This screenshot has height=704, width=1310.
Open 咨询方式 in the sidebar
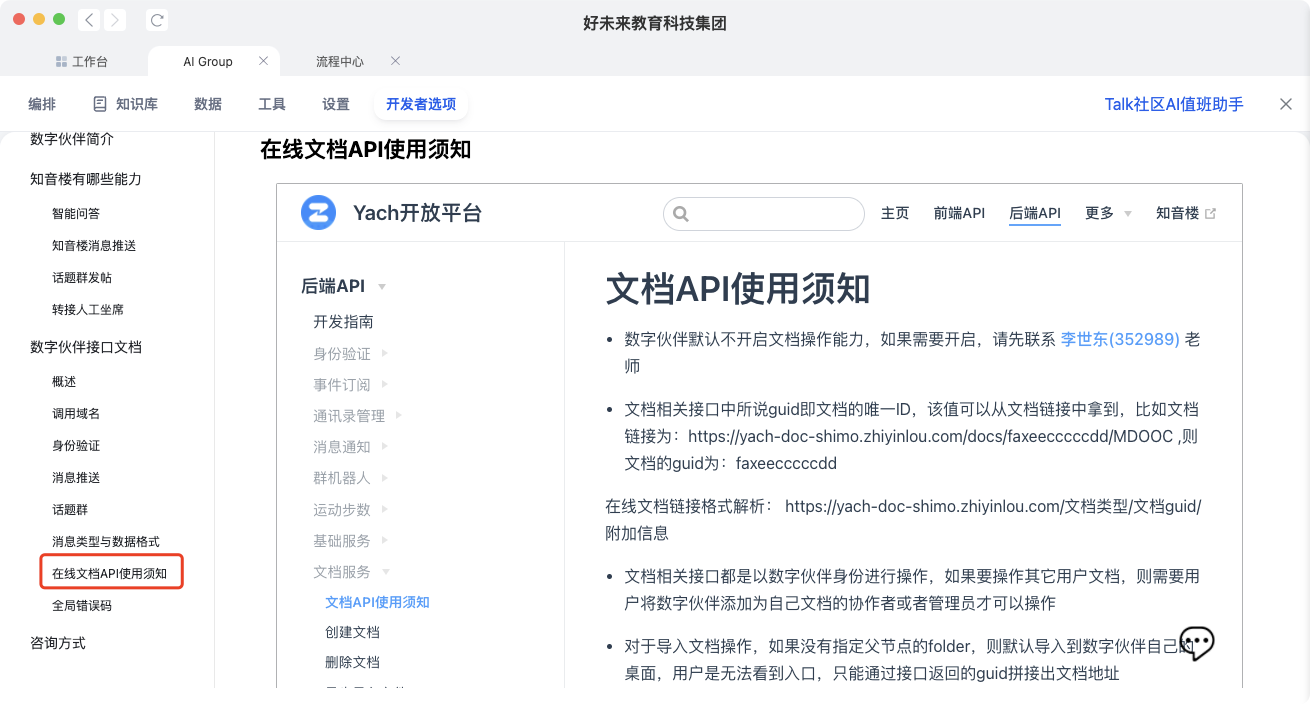[x=58, y=643]
